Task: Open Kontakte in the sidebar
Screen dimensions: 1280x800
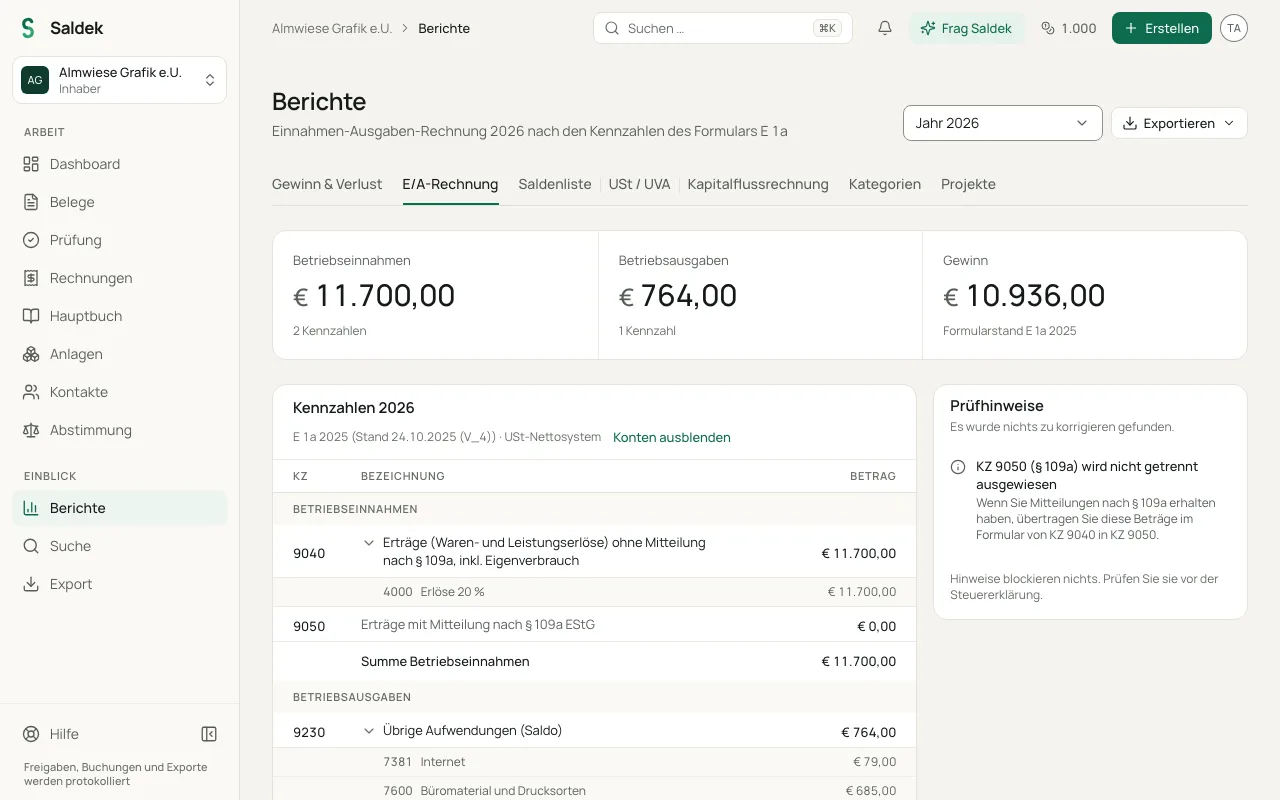Action: (119, 392)
